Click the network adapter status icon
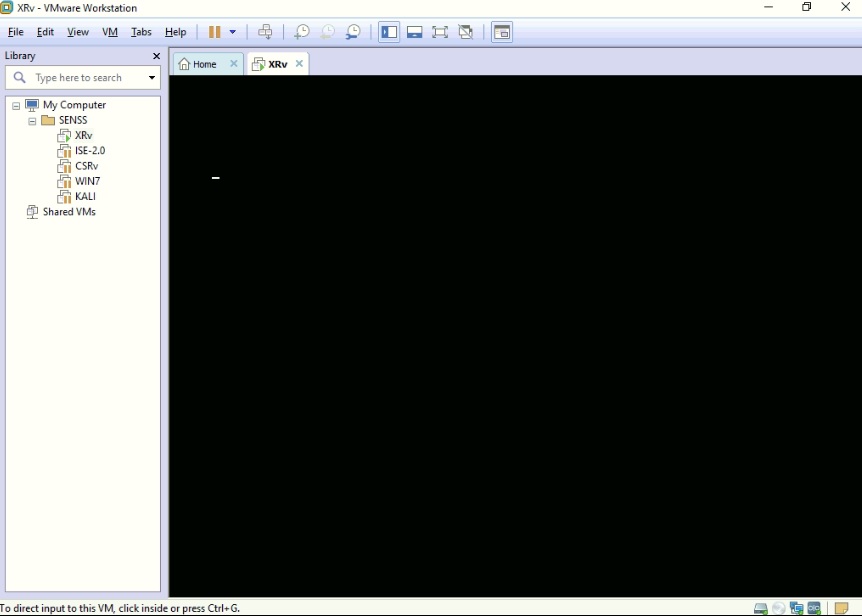The image size is (862, 616). point(796,607)
